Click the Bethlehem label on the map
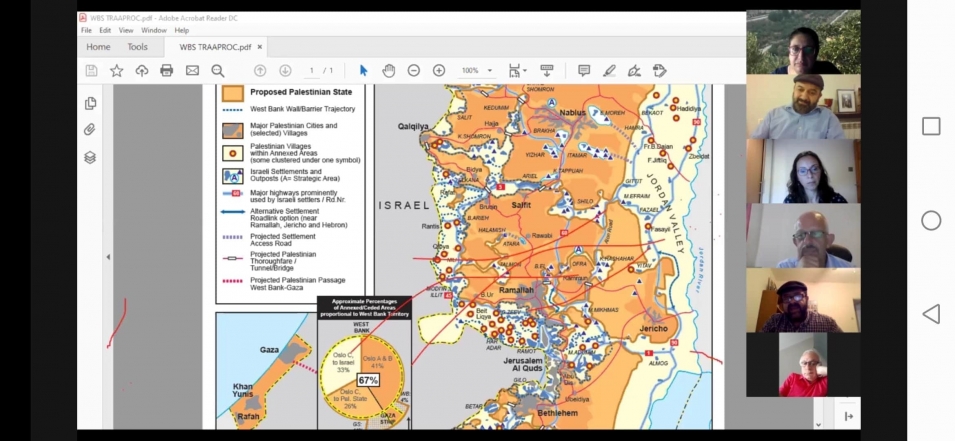Image resolution: width=955 pixels, height=441 pixels. point(557,413)
